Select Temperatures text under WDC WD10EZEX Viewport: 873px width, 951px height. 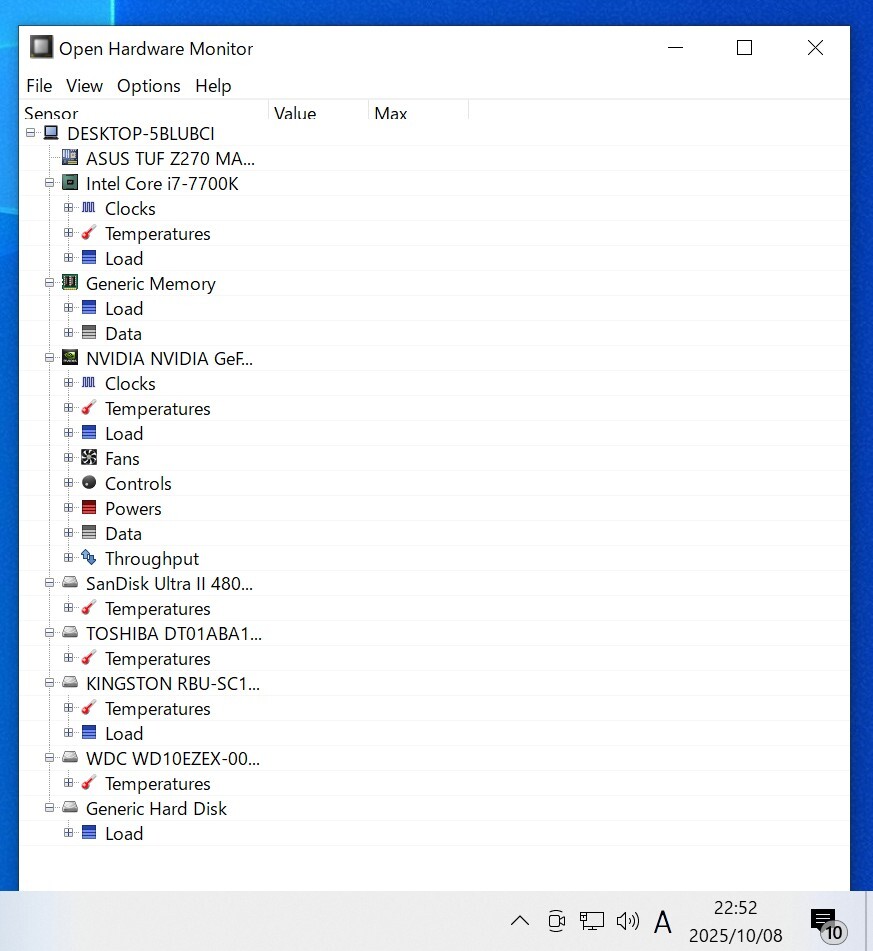pyautogui.click(x=158, y=784)
